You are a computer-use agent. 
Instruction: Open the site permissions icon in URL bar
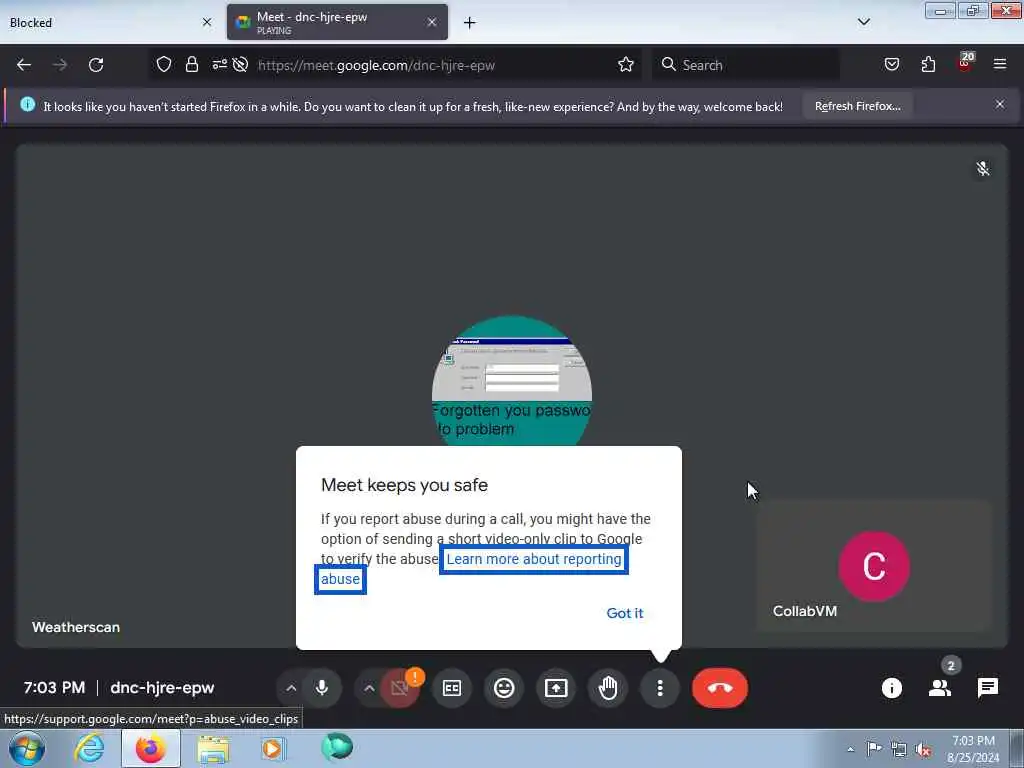219,64
